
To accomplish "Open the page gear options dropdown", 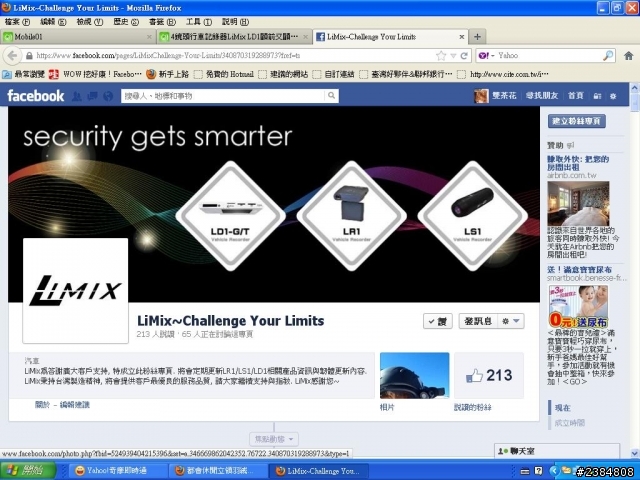I will click(x=511, y=321).
